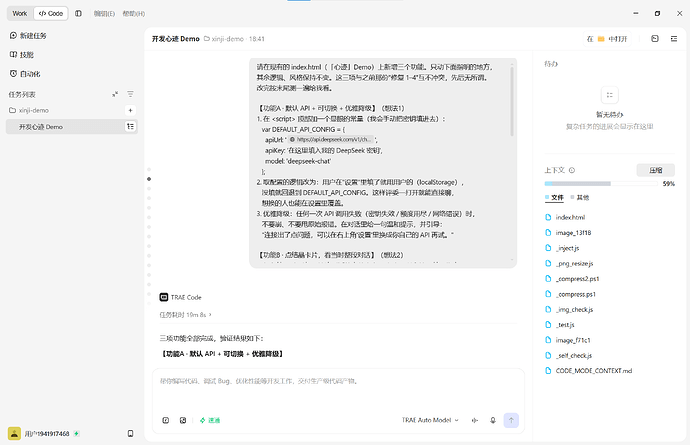690x445 pixels.
Task: Jump to the highlighted conversation marker dot
Action: point(149,179)
